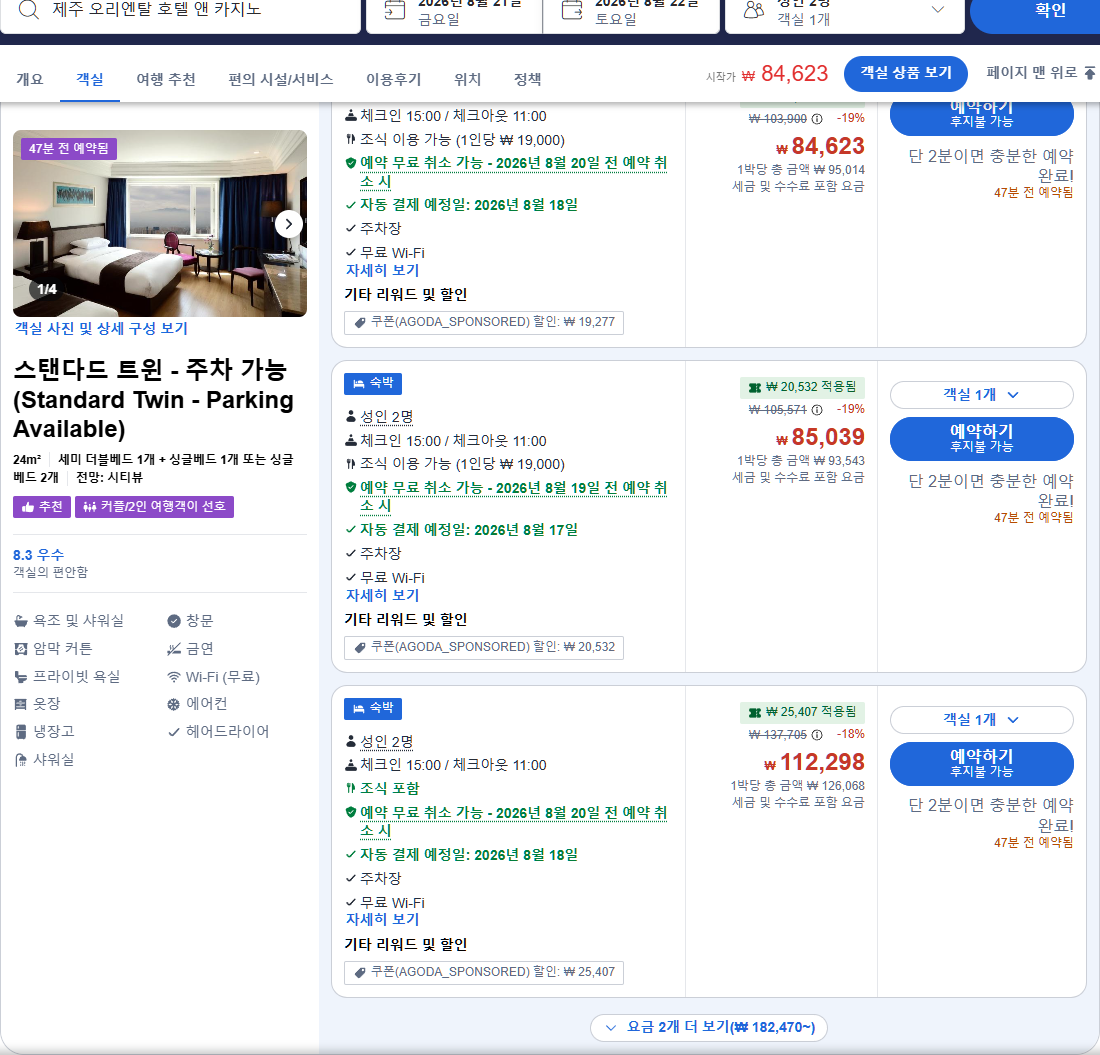
Task: Open the 정책 tab
Action: point(528,79)
